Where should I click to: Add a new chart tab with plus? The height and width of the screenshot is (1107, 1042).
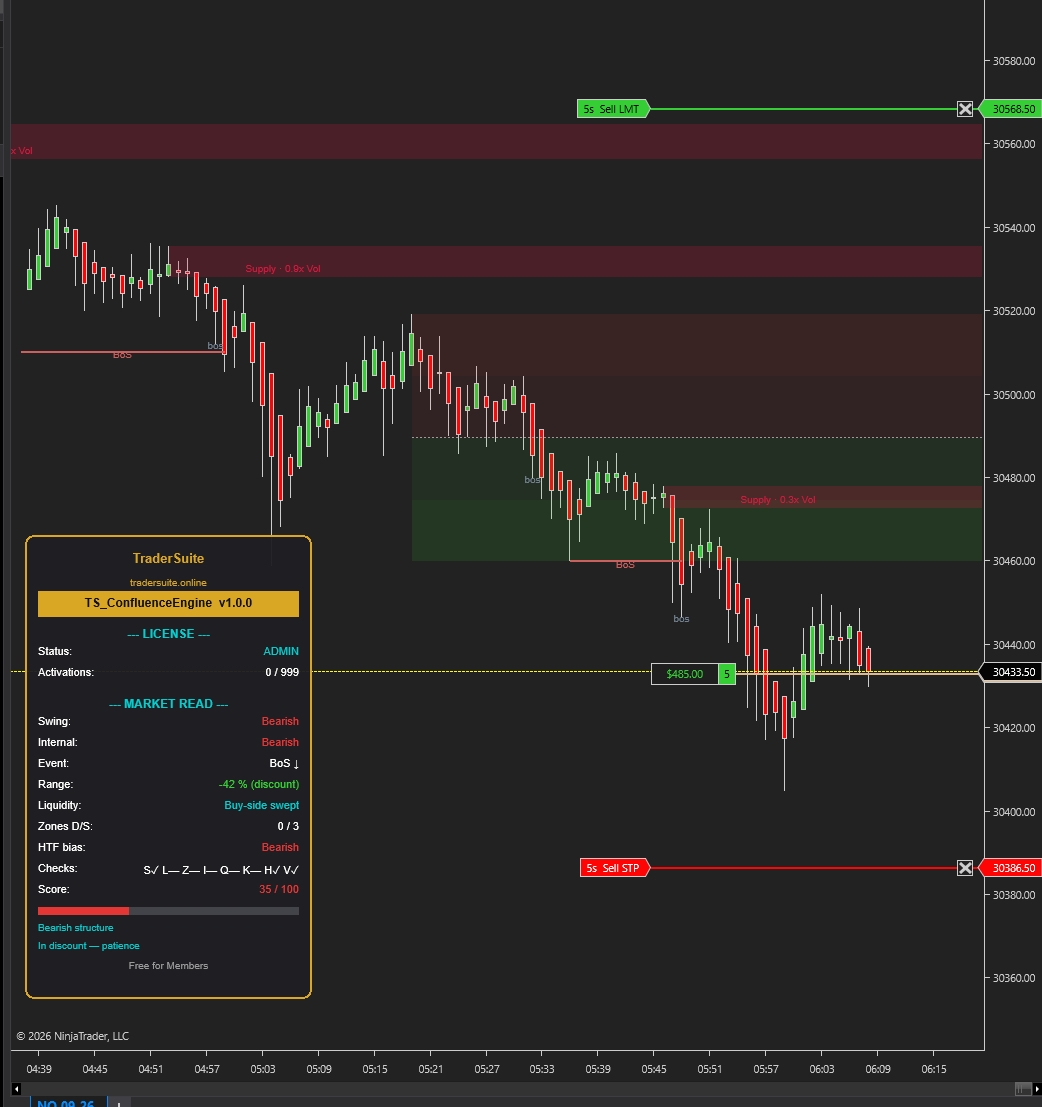coord(119,1103)
